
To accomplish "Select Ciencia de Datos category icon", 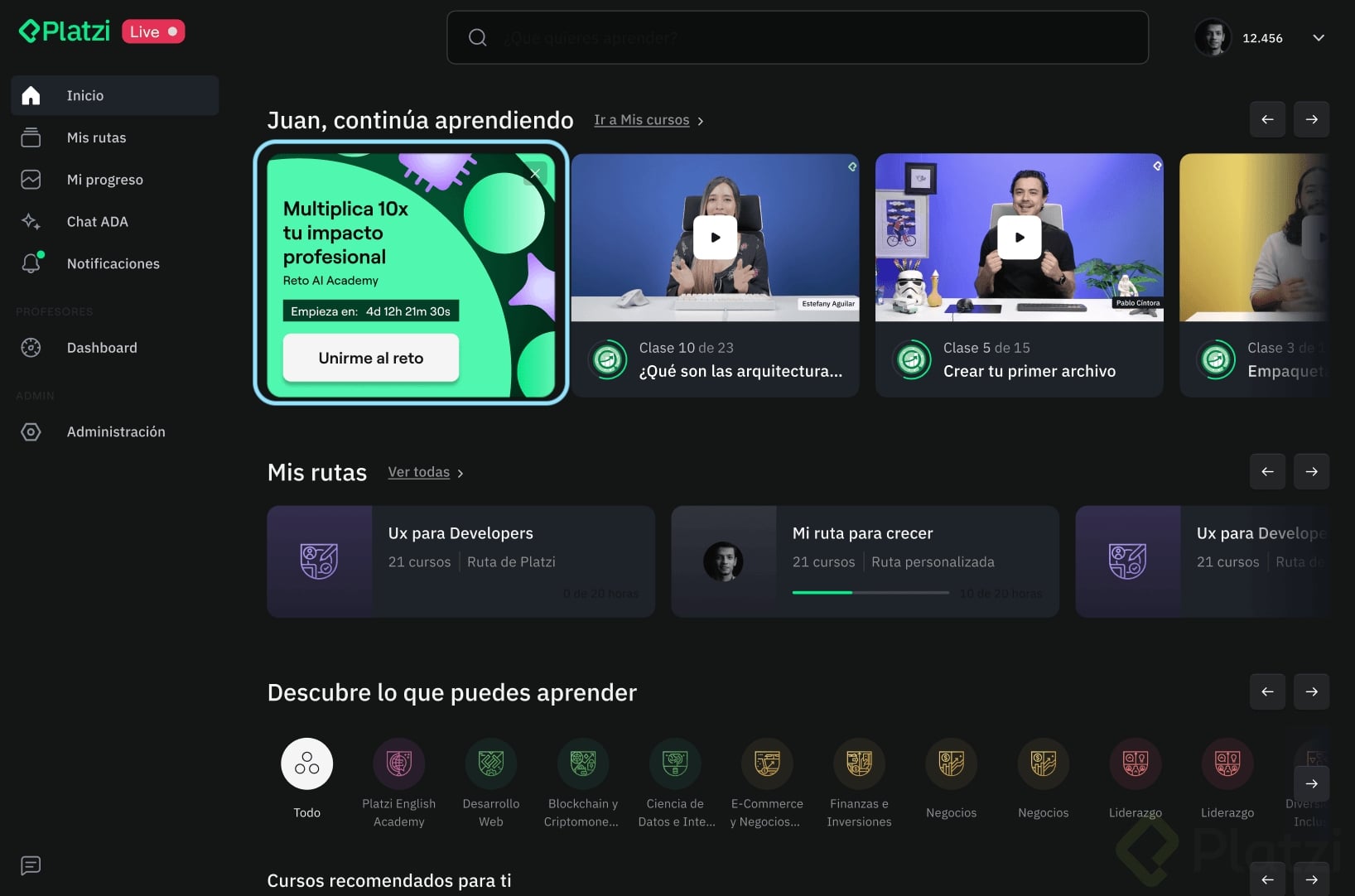I will [x=675, y=764].
